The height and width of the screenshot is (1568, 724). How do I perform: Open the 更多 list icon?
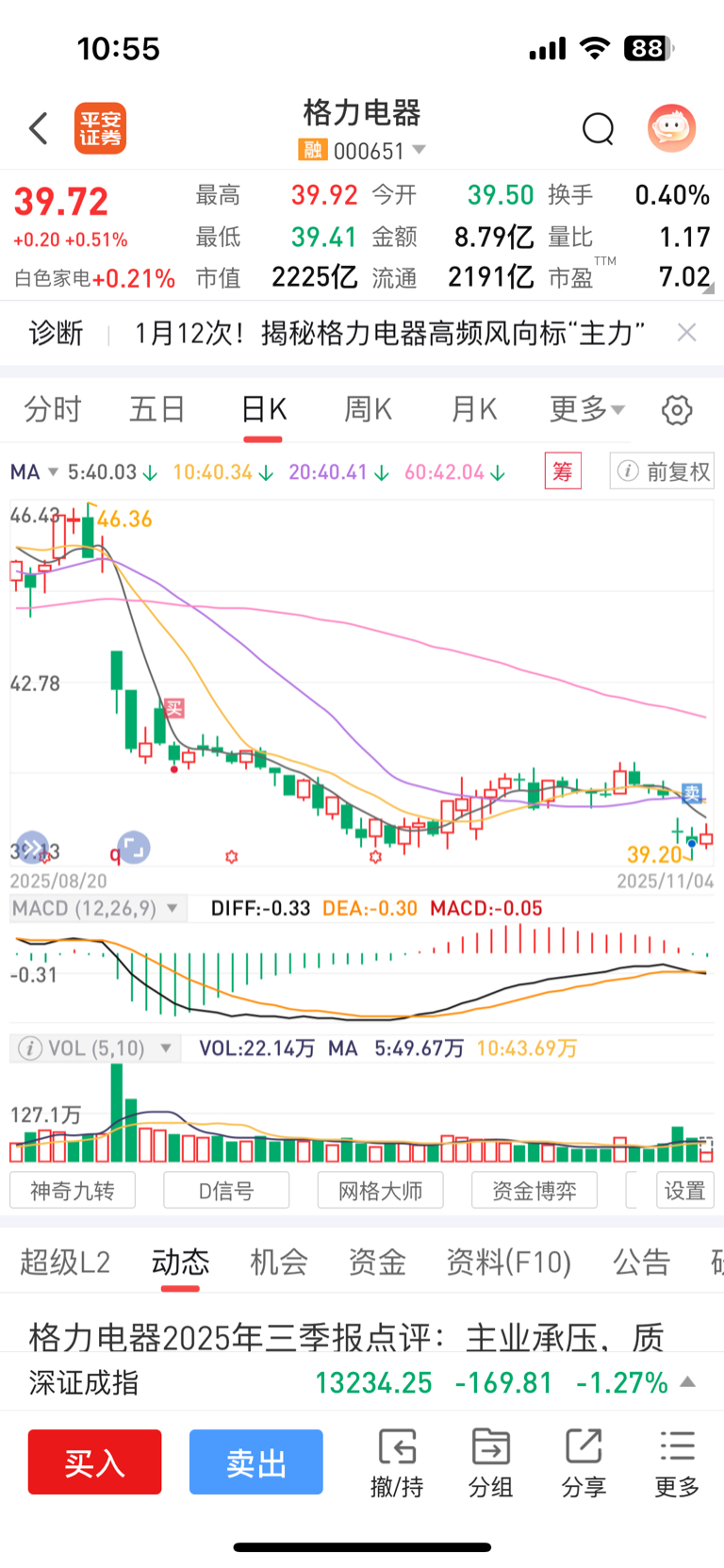pyautogui.click(x=677, y=1463)
